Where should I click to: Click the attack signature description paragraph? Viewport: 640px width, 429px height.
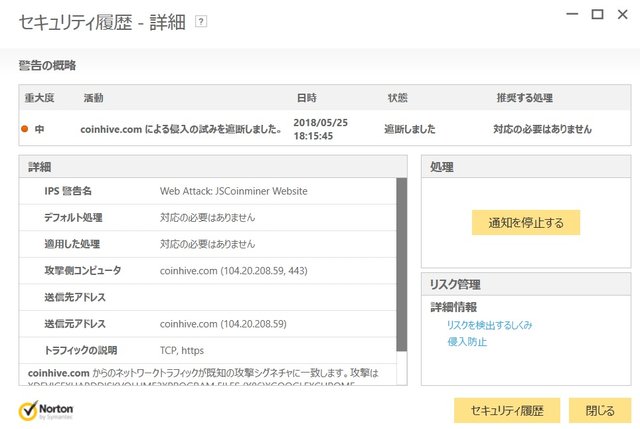(203, 377)
